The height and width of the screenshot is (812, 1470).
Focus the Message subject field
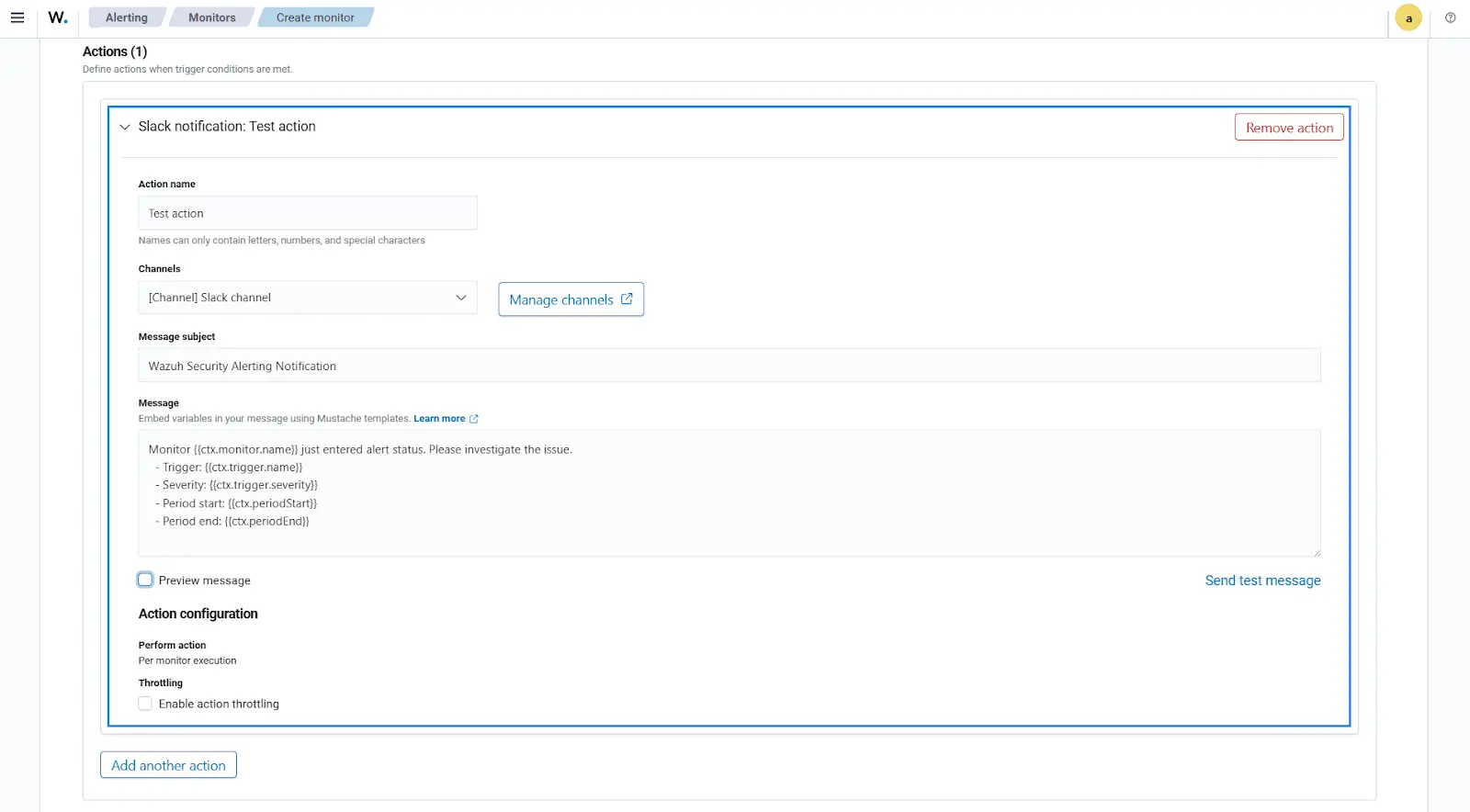click(x=729, y=366)
